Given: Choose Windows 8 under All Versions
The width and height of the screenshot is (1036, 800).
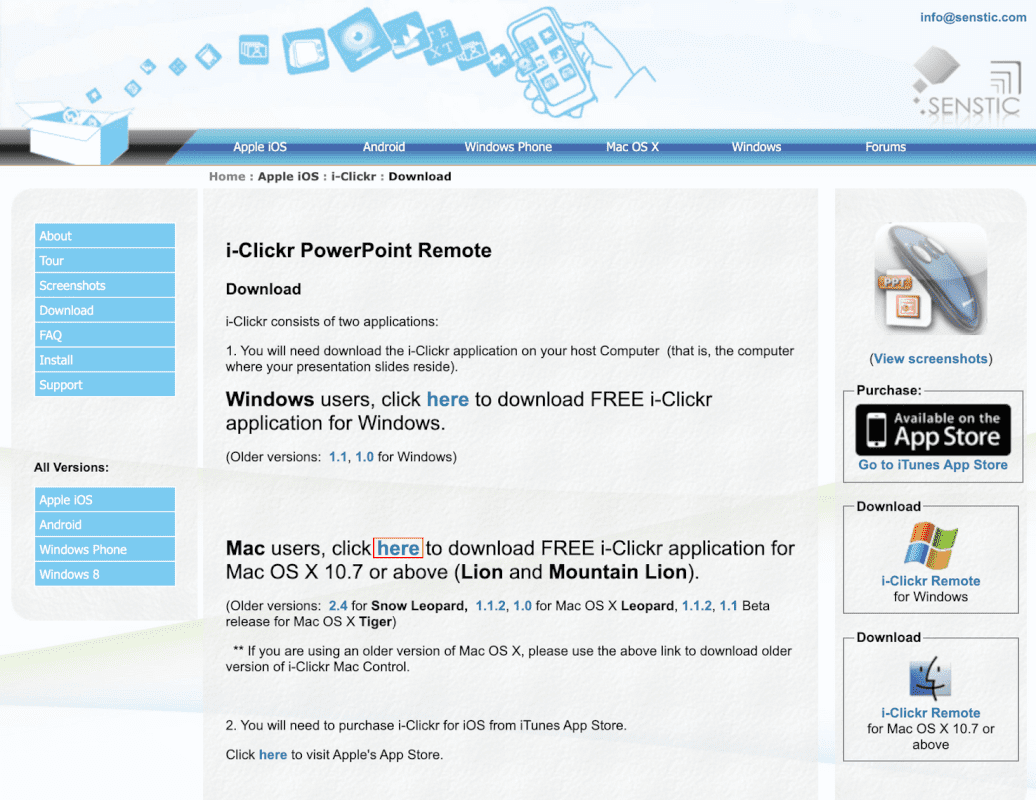Looking at the screenshot, I should pos(104,574).
